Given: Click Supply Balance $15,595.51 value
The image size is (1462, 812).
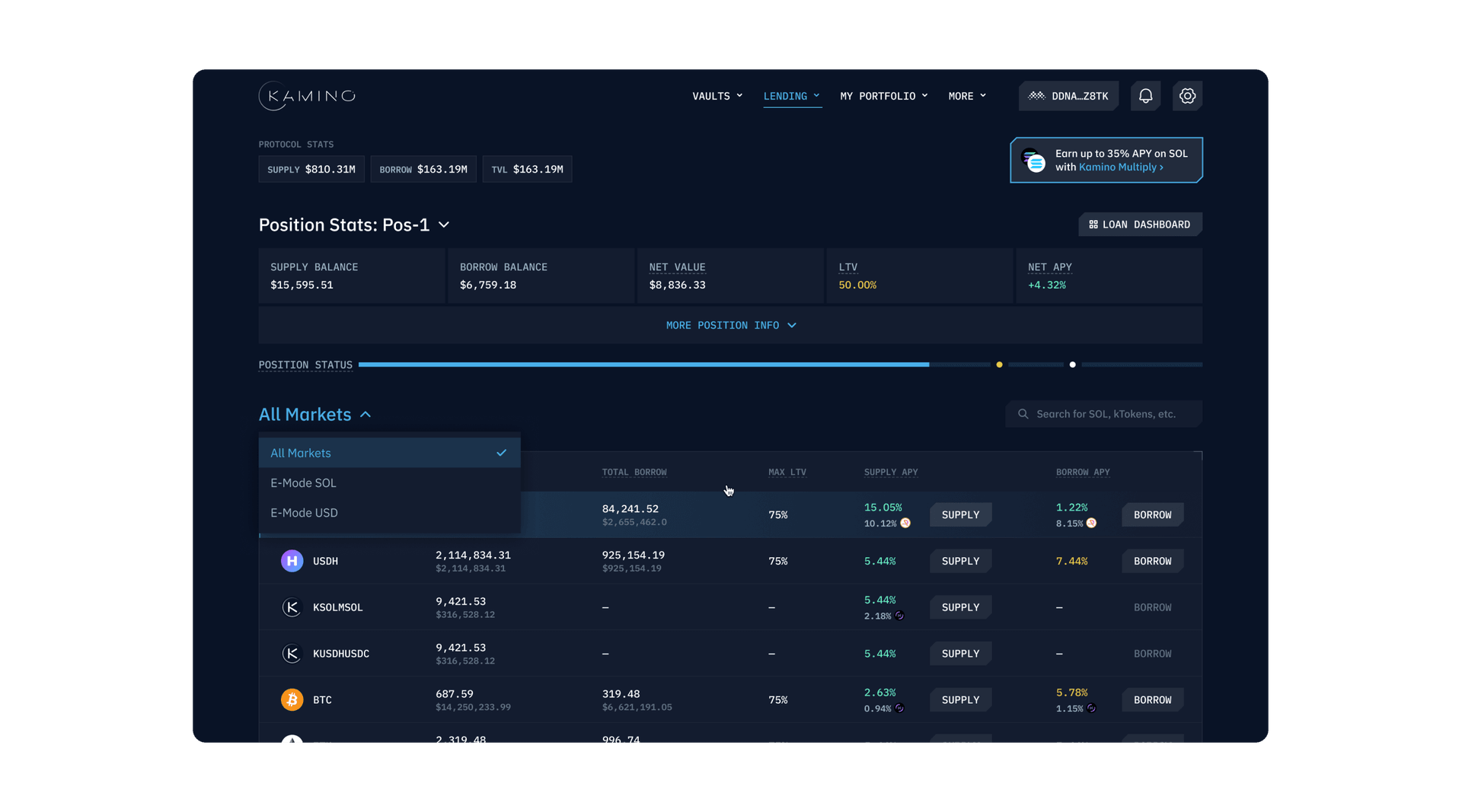Looking at the screenshot, I should pyautogui.click(x=302, y=285).
